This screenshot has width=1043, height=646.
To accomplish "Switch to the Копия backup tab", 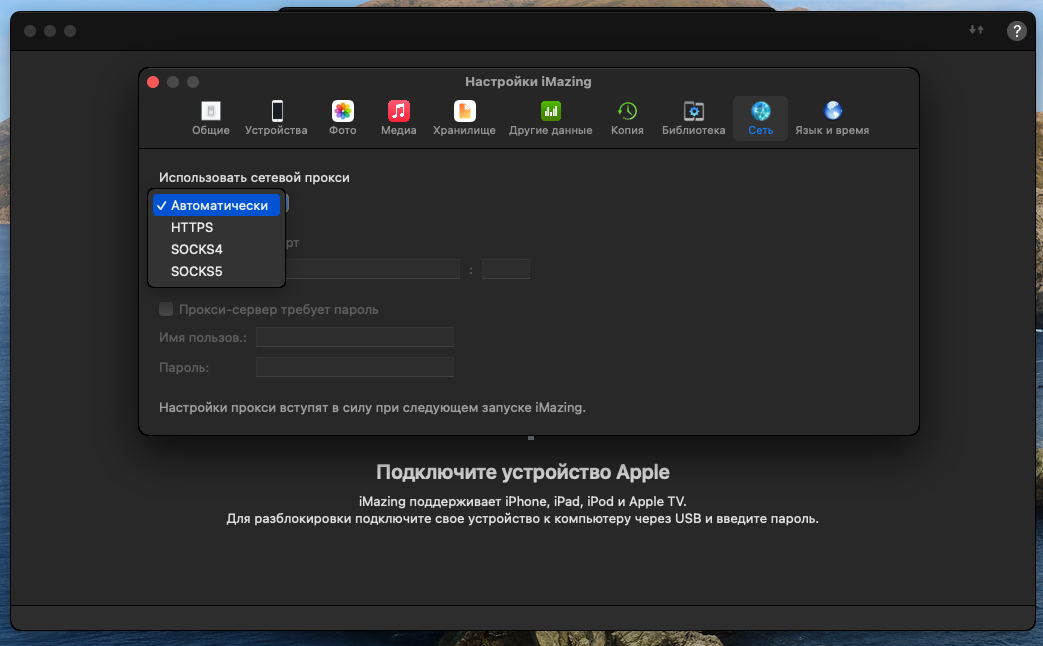I will pyautogui.click(x=627, y=118).
